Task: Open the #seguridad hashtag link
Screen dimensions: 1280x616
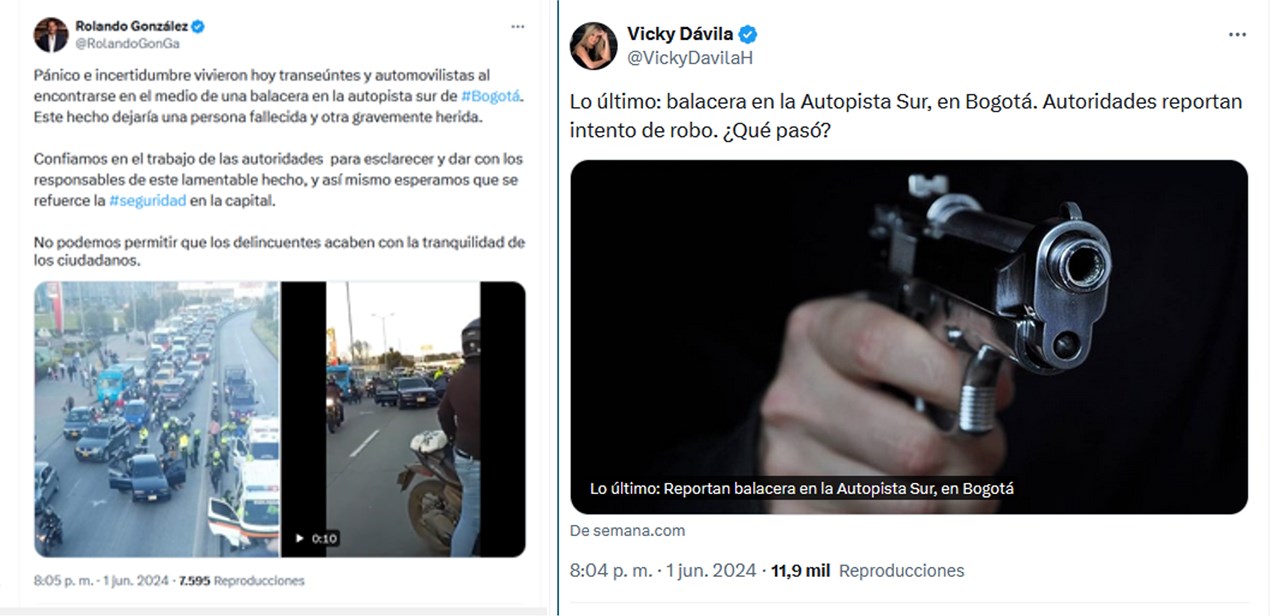Action: (147, 200)
